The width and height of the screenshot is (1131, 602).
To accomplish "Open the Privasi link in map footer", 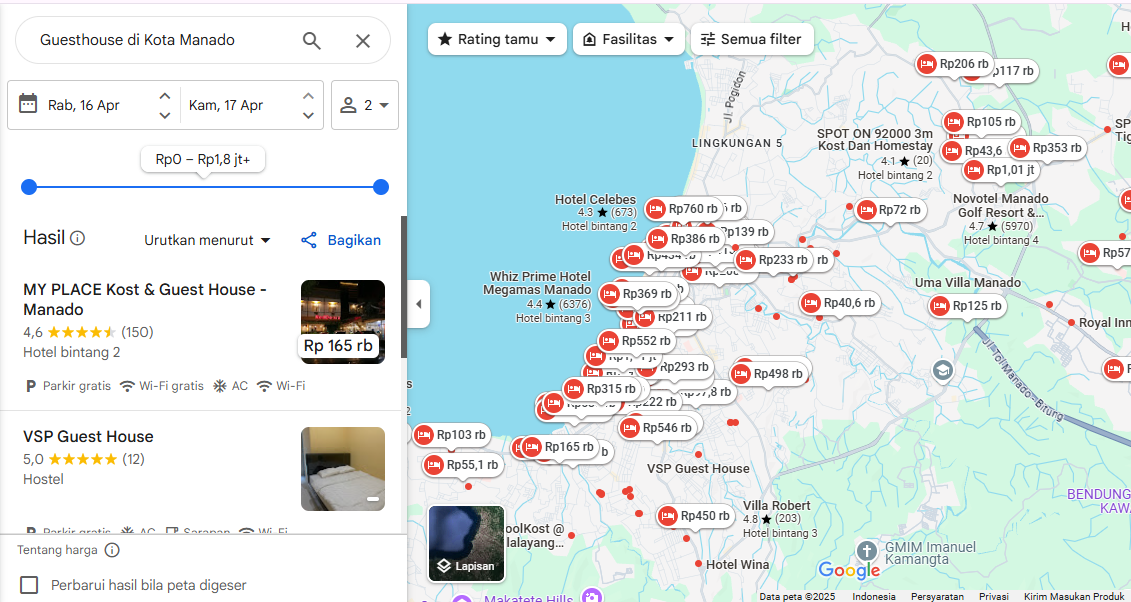I will pos(994,596).
